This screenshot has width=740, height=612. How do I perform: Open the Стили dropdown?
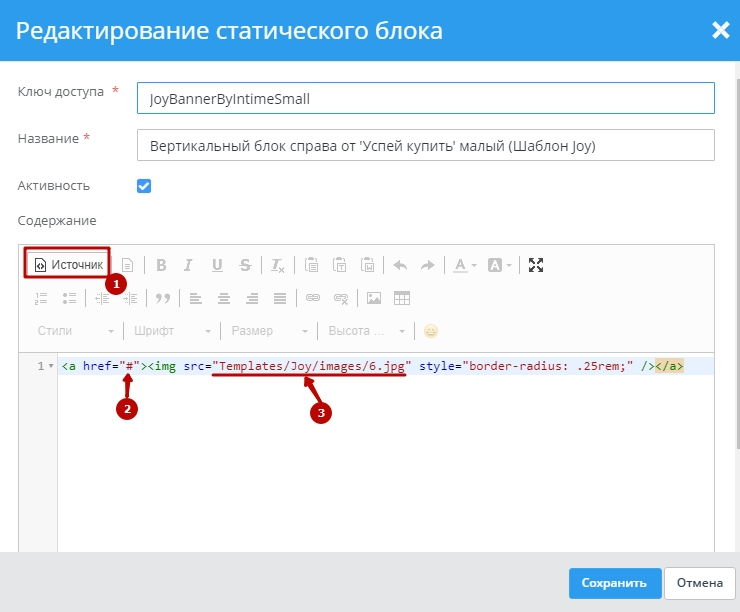point(76,331)
